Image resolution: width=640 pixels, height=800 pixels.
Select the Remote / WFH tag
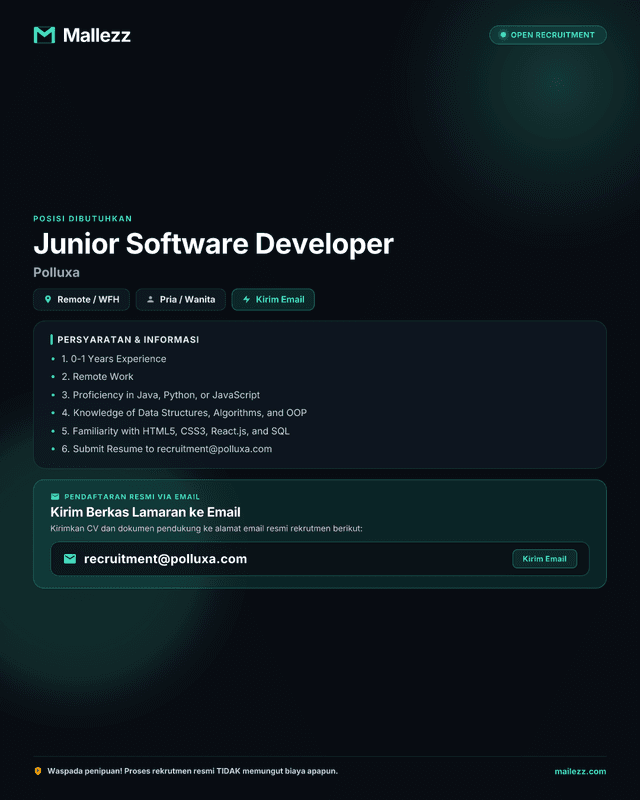click(x=82, y=299)
